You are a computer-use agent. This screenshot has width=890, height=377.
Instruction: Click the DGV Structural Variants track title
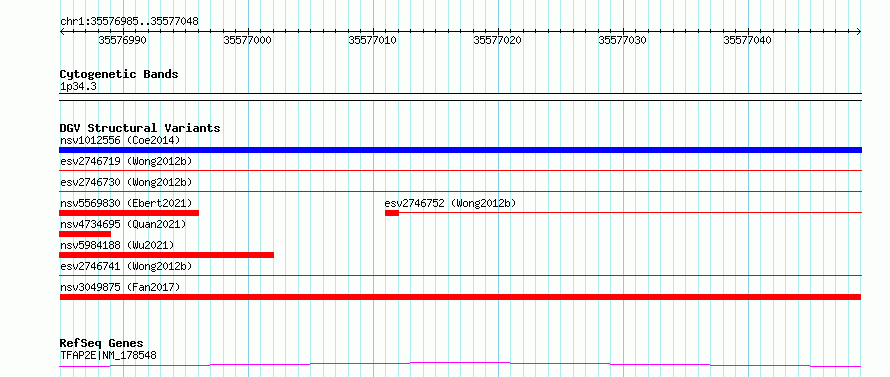[140, 128]
